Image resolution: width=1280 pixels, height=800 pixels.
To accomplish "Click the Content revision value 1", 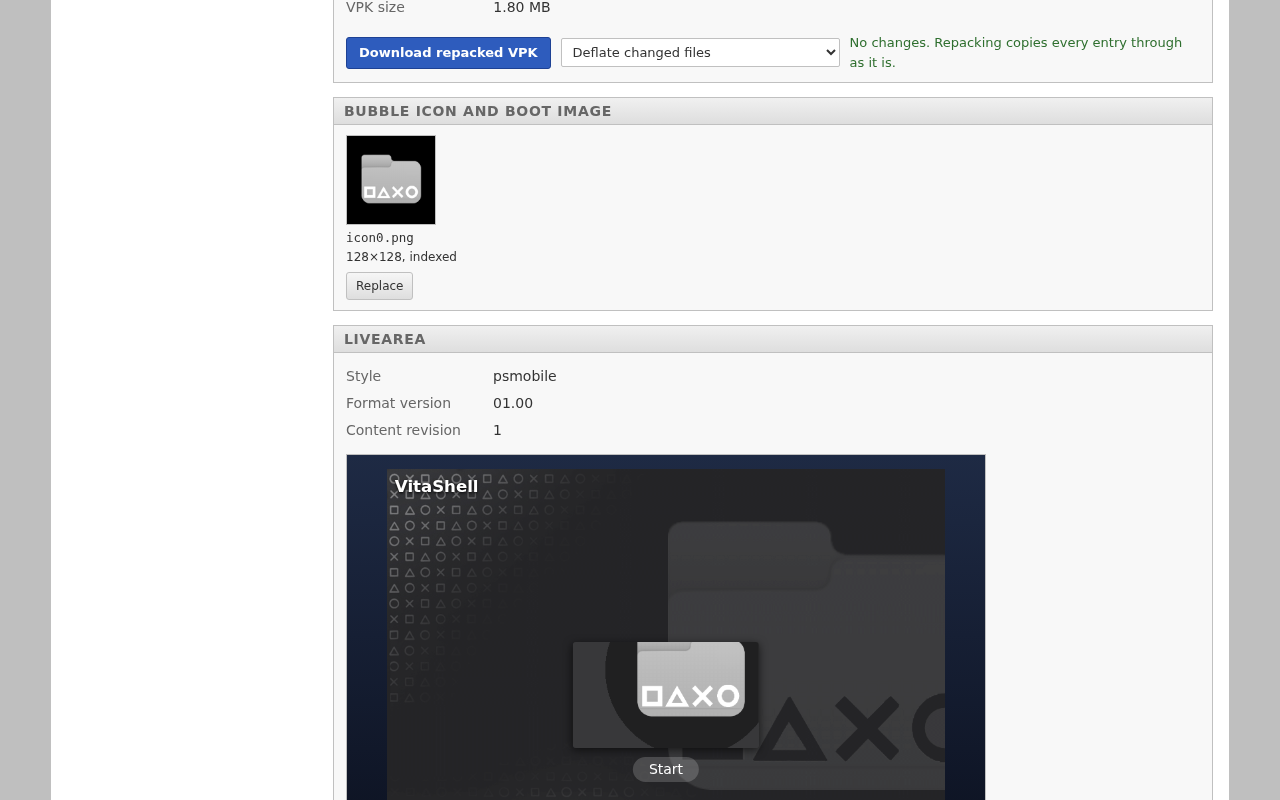I will pos(497,430).
